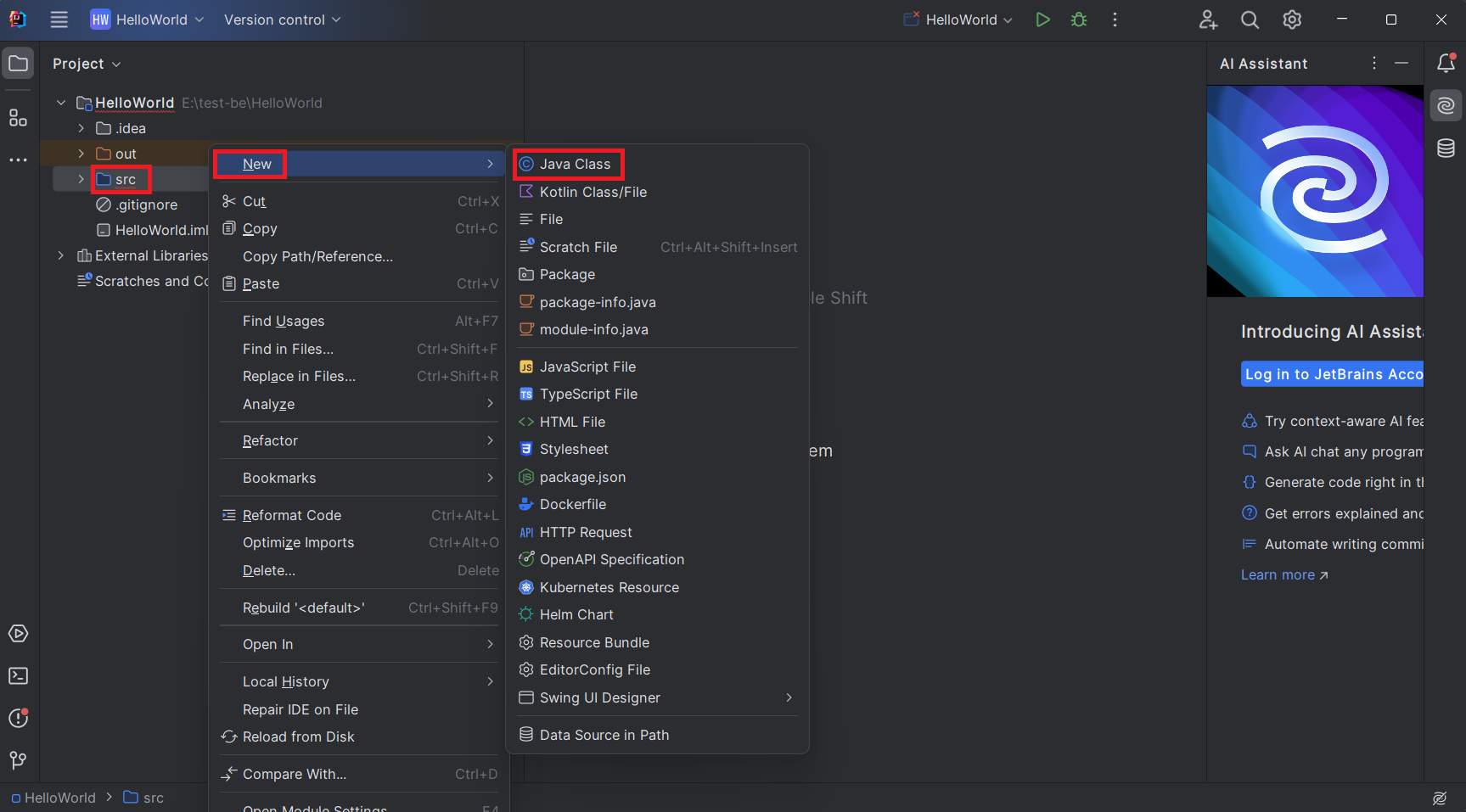Click the IntelliJ IDEA app logo
This screenshot has width=1466, height=812.
tap(18, 20)
